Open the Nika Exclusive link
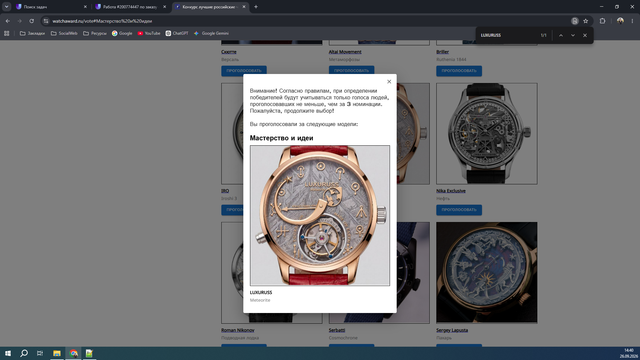Image resolution: width=640 pixels, height=360 pixels. [451, 191]
